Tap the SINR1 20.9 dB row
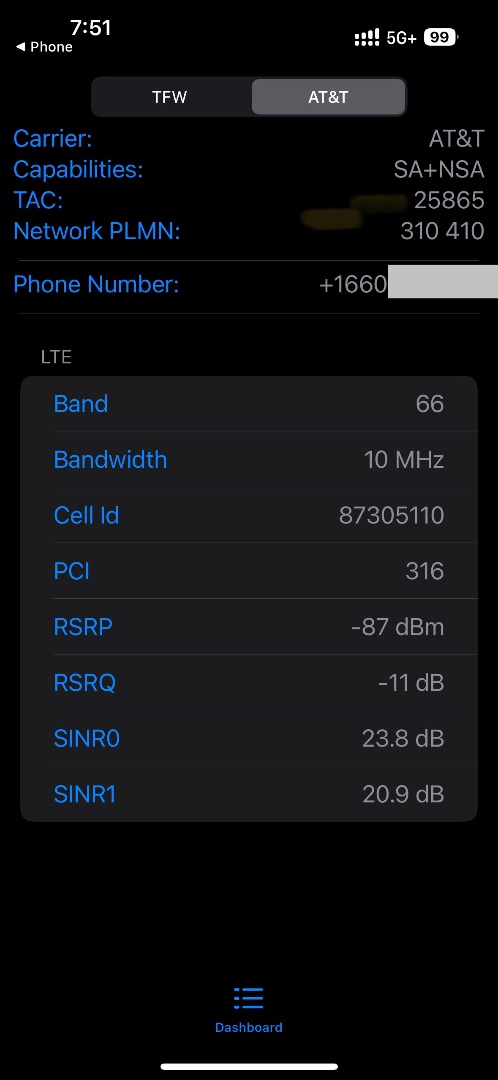The width and height of the screenshot is (498, 1080). point(249,795)
